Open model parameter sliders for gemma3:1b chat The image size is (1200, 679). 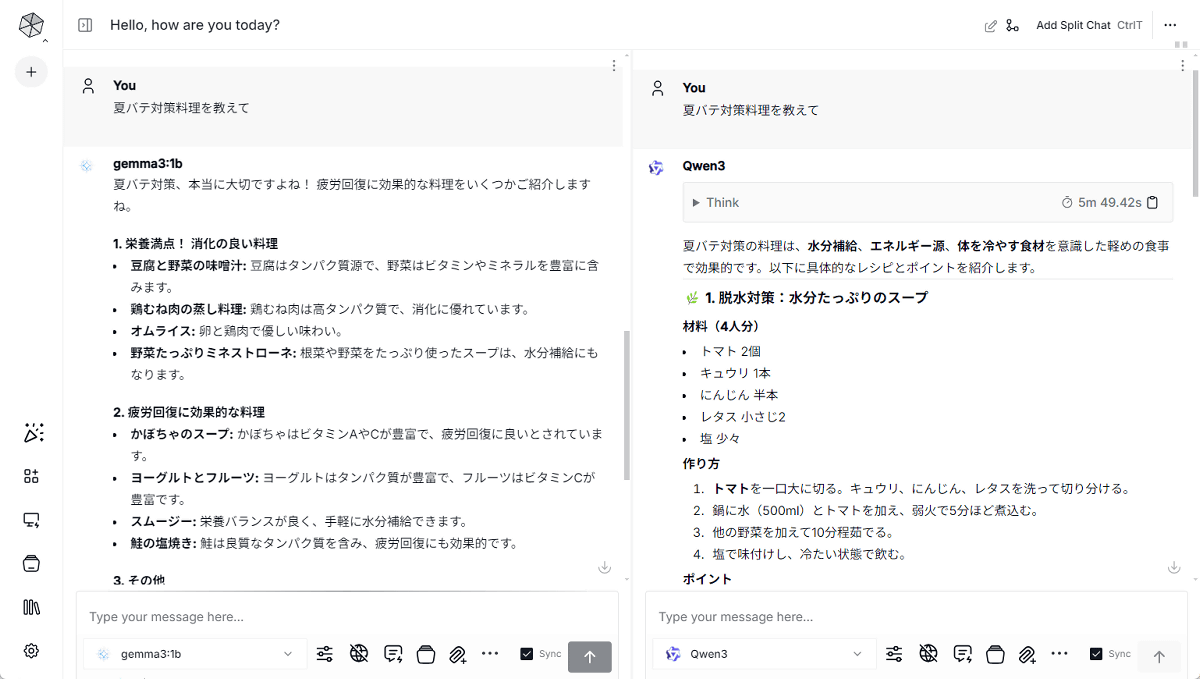click(x=325, y=654)
